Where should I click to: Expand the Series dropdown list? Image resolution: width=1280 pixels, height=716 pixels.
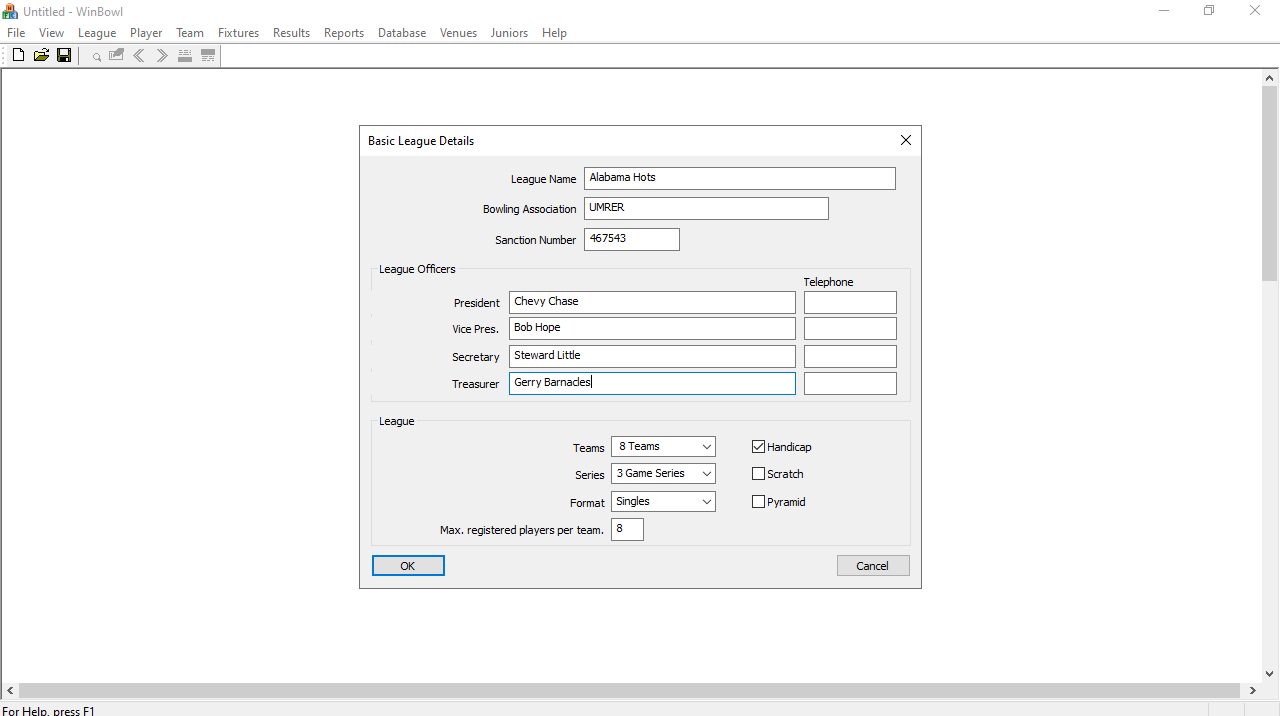pos(663,474)
